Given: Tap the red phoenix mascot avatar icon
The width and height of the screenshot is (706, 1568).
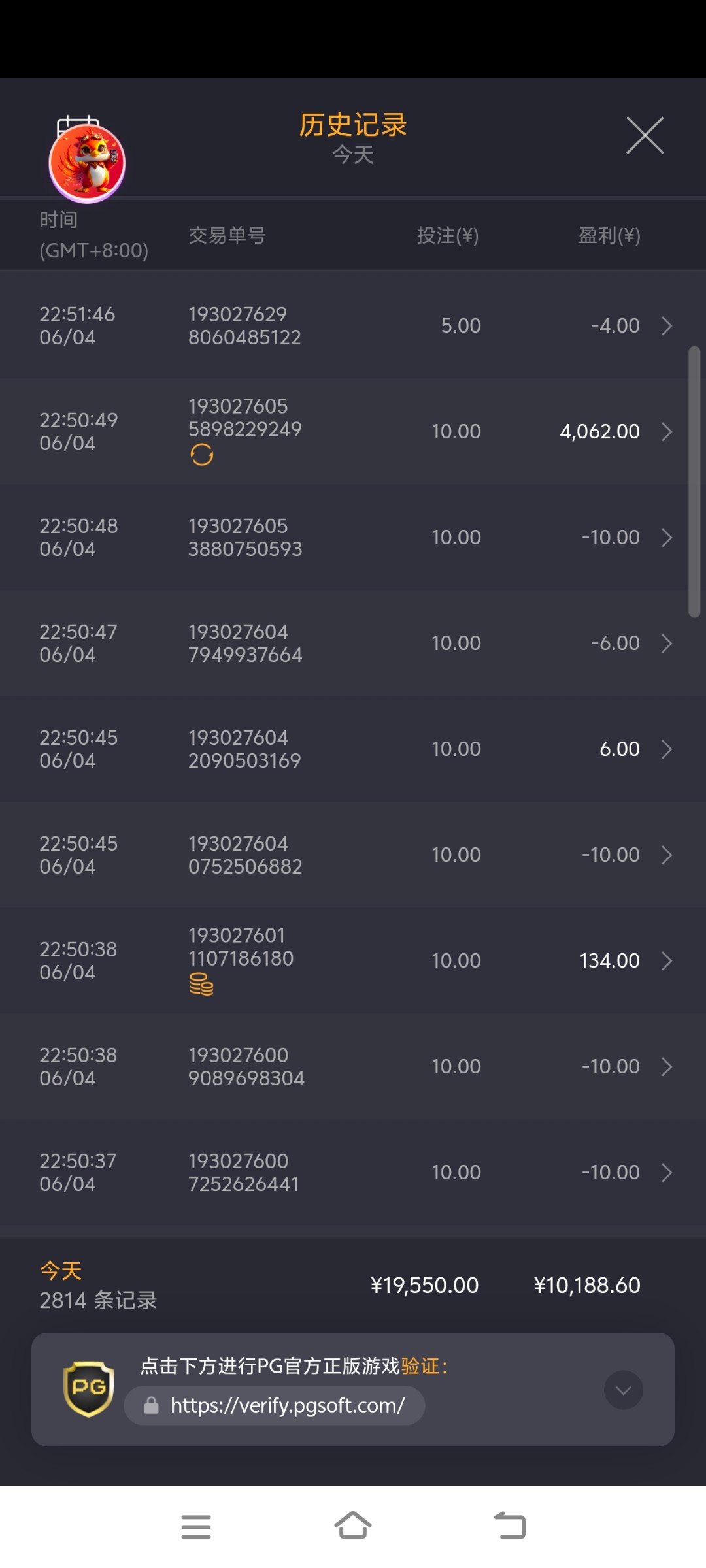Looking at the screenshot, I should click(x=87, y=163).
